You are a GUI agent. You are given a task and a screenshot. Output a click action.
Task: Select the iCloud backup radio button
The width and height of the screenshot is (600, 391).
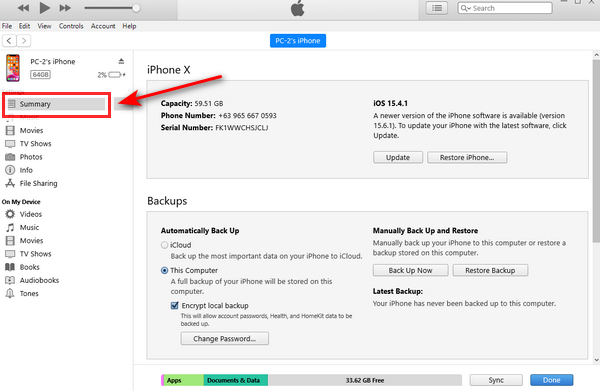(165, 245)
